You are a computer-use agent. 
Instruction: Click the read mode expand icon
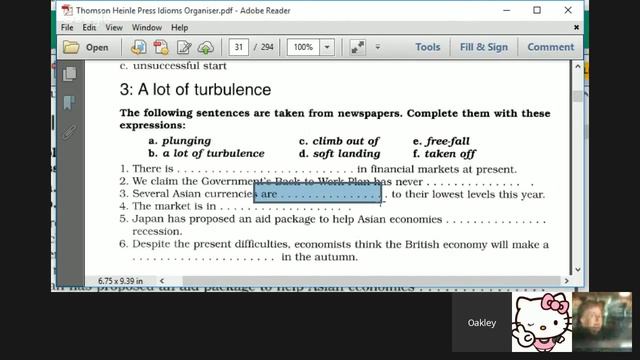(358, 47)
